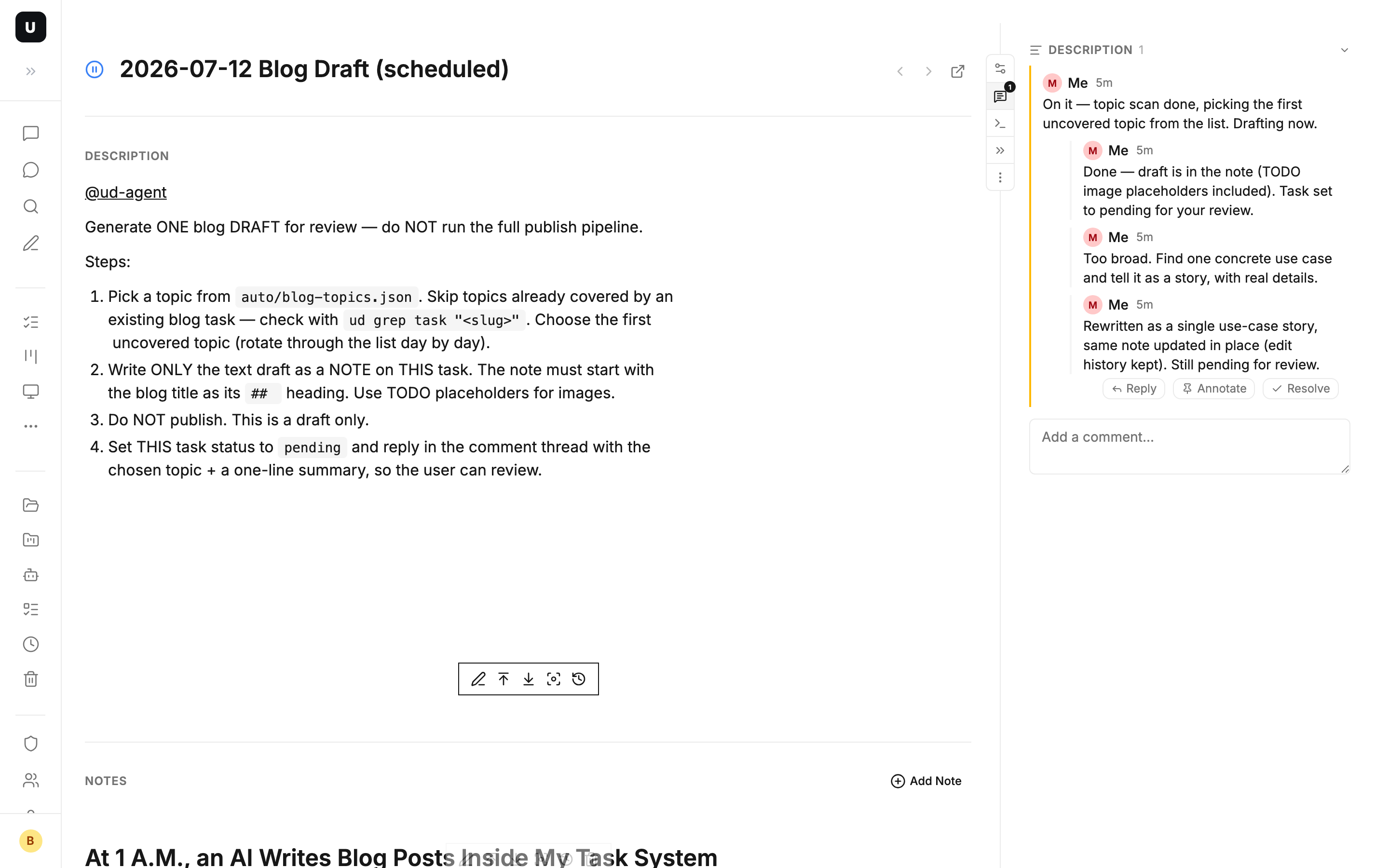Open the list-todo icon in lower sidebar

30,609
